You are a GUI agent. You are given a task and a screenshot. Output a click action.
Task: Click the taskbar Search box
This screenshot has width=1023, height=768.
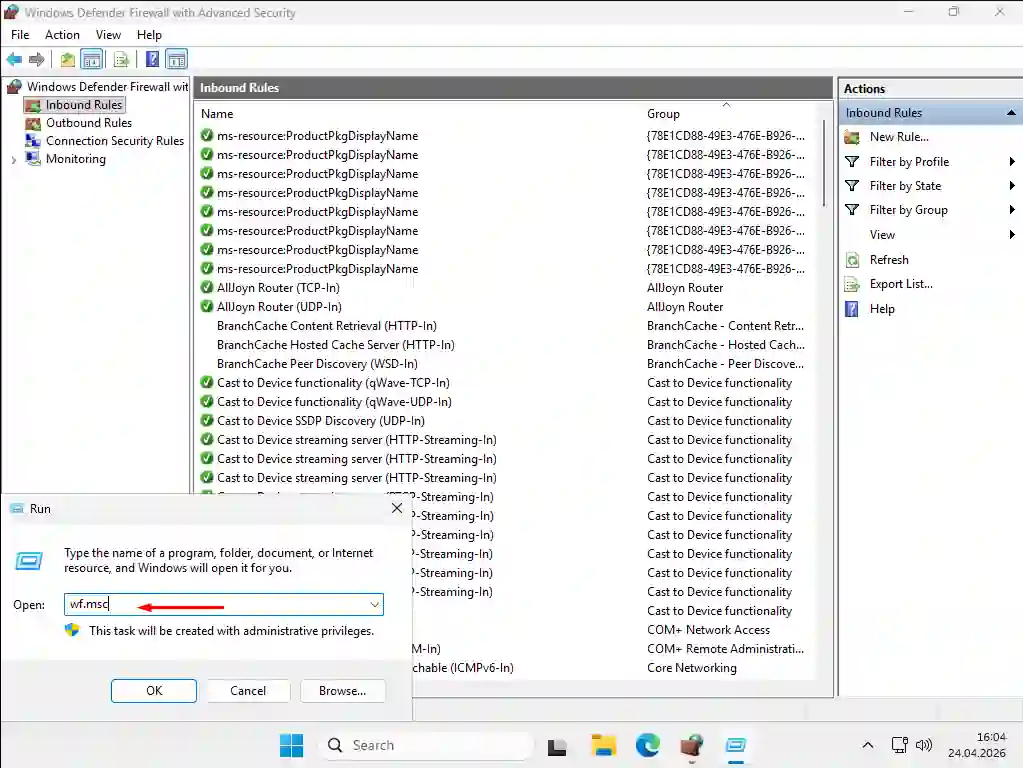(426, 745)
